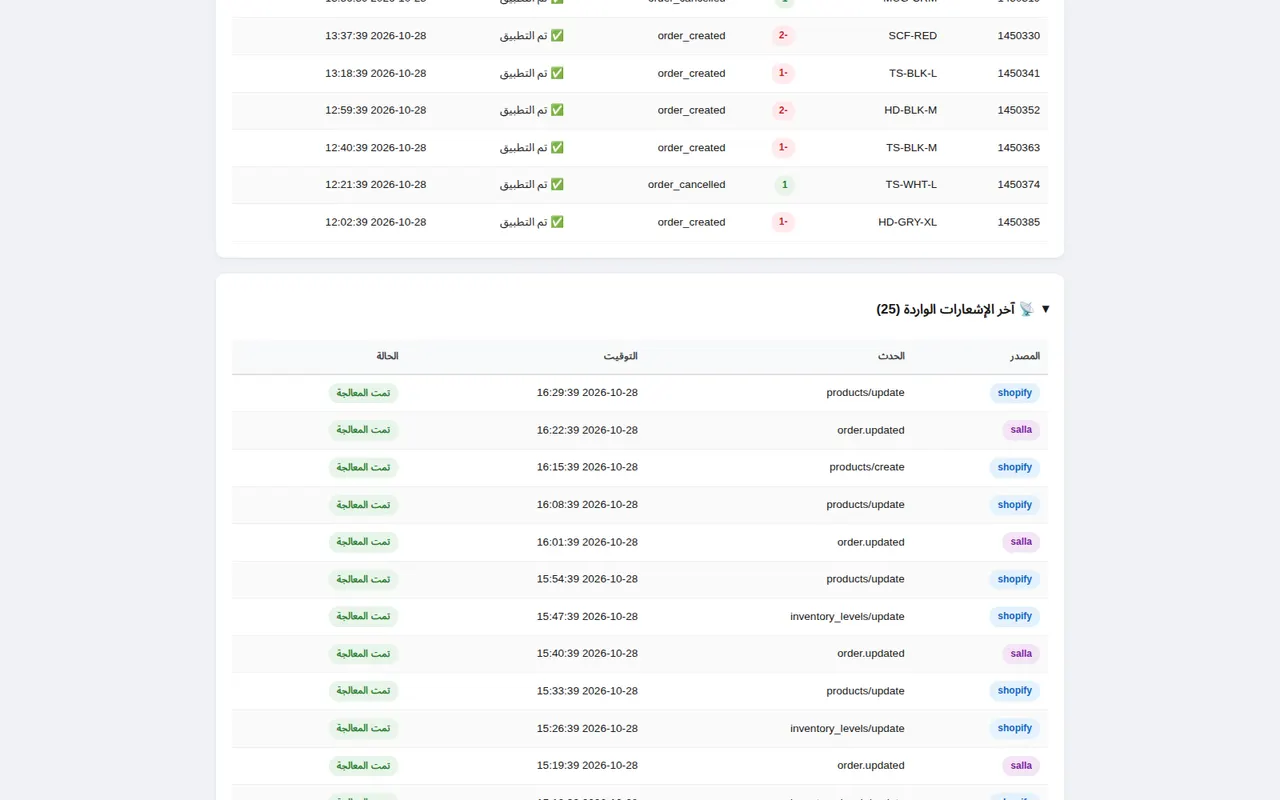The image size is (1280, 800).
Task: Click the green check icon in row 1450363
Action: click(557, 147)
